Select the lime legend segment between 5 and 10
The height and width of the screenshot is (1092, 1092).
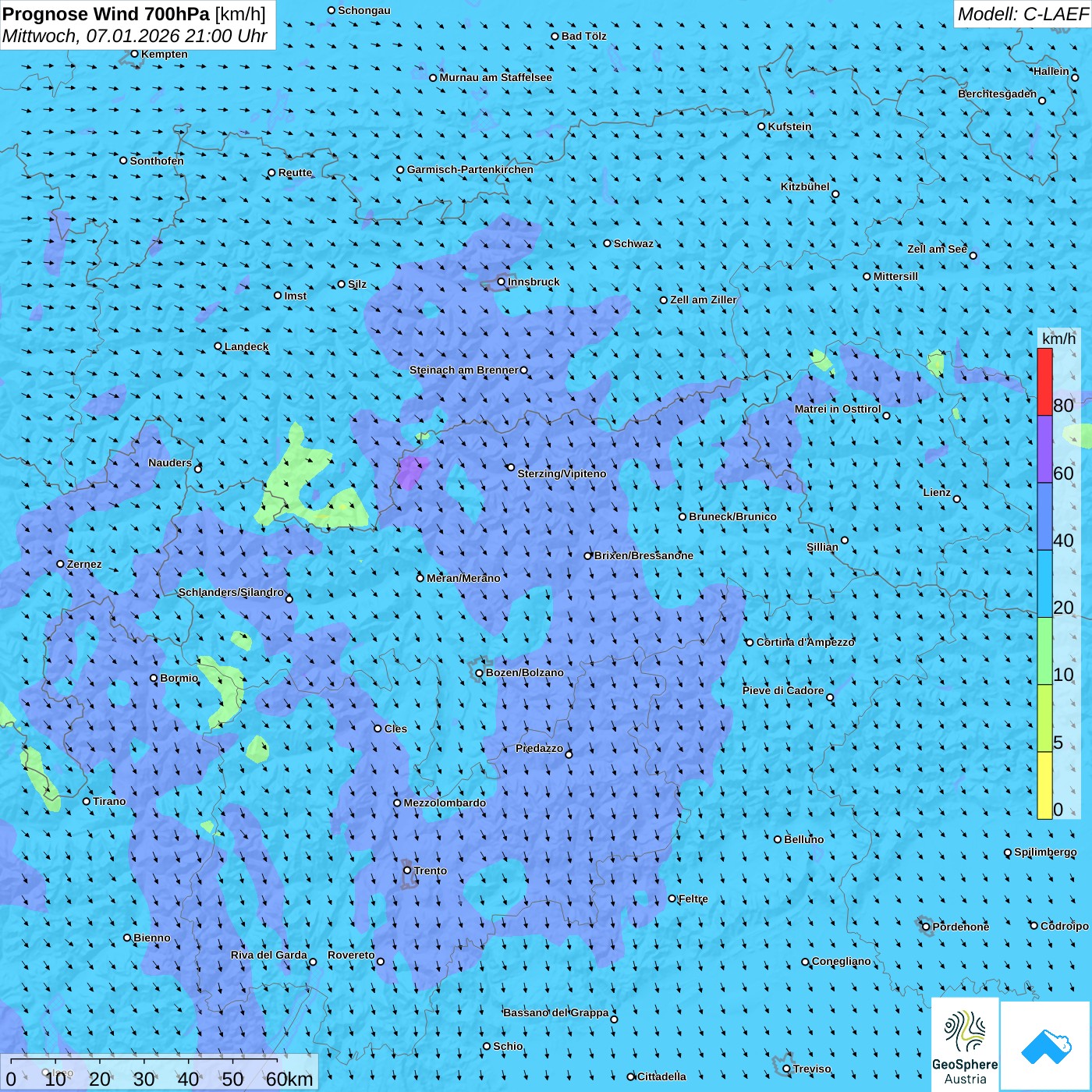pyautogui.click(x=1044, y=718)
